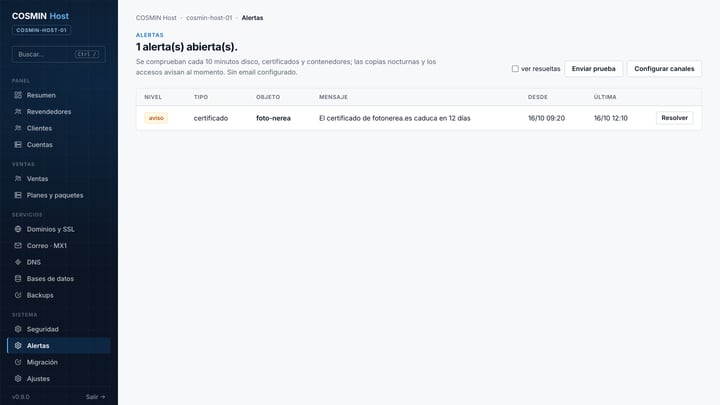Open the Seguridad page
This screenshot has height=405, width=720.
[59, 329]
